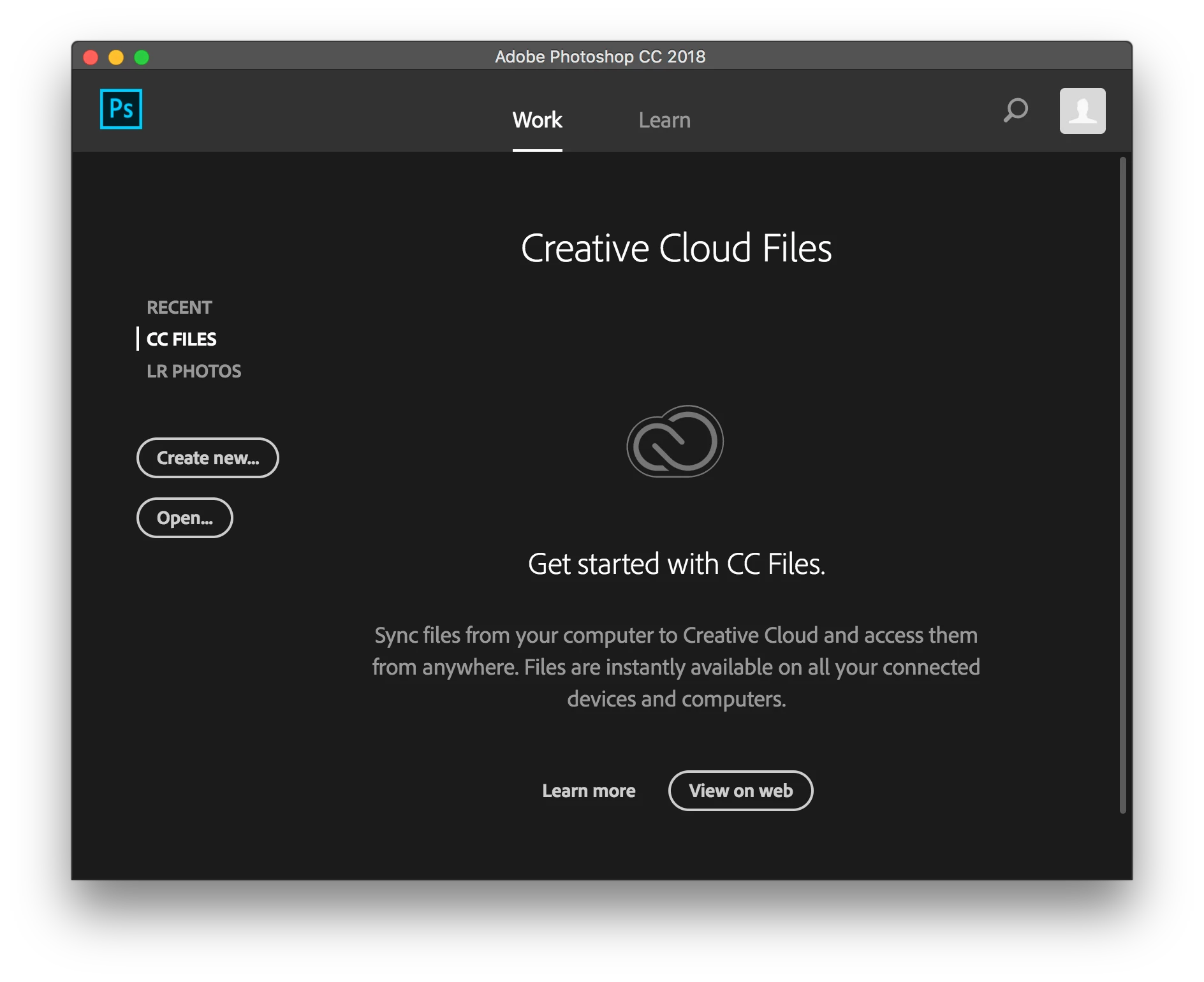Select CC FILES in the sidebar
This screenshot has height=982, width=1204.
[x=182, y=339]
